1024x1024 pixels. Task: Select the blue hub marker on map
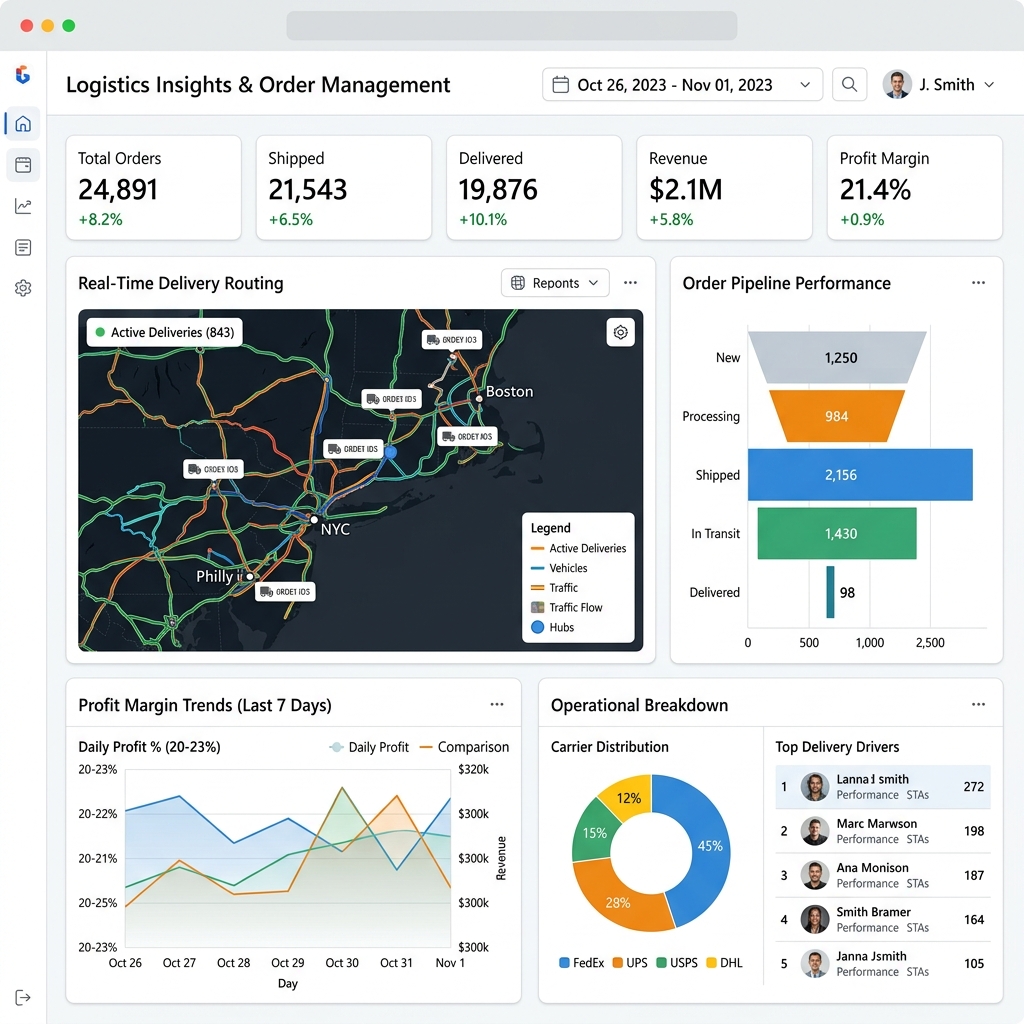(391, 452)
